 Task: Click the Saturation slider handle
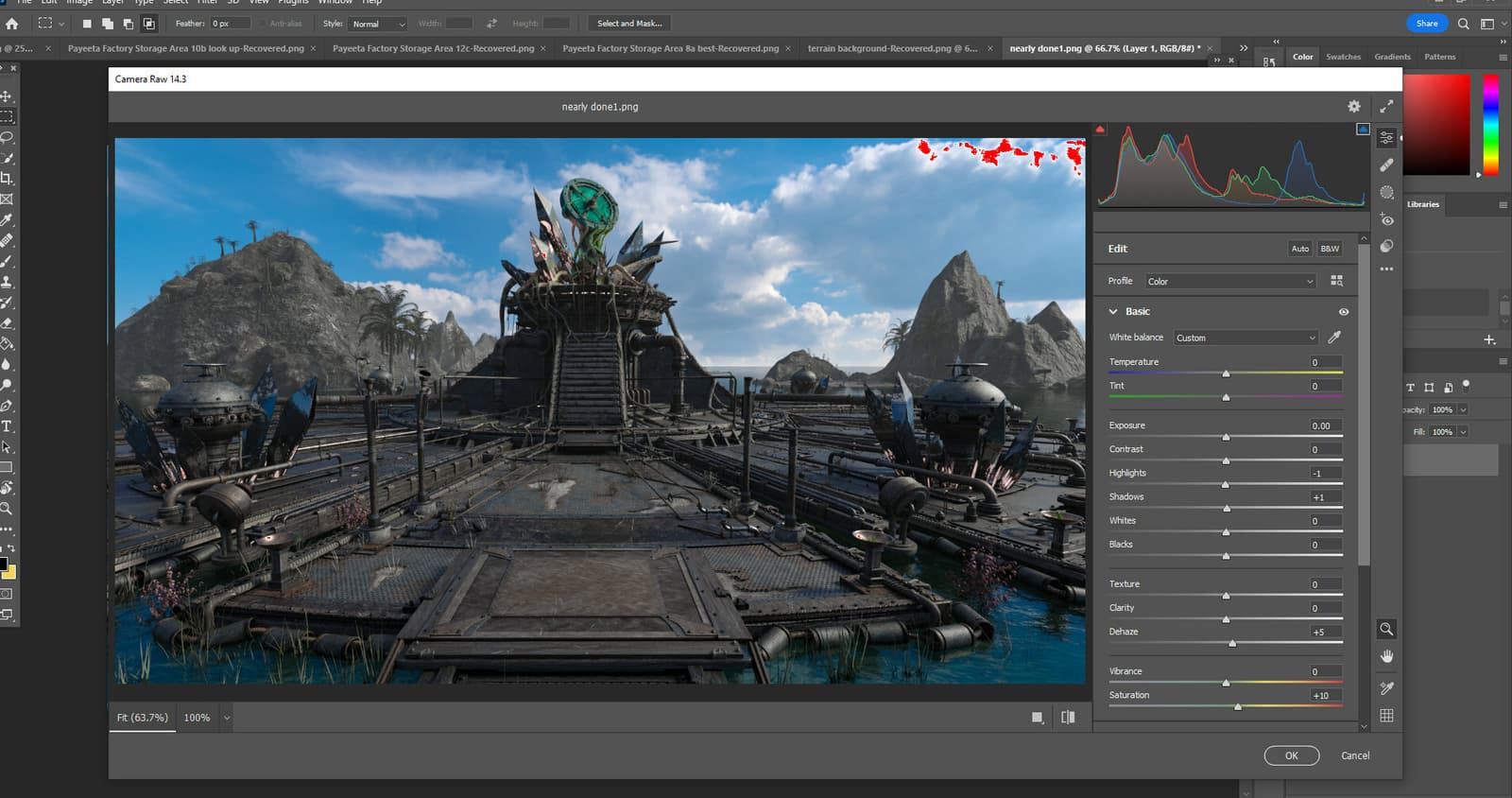[x=1238, y=706]
